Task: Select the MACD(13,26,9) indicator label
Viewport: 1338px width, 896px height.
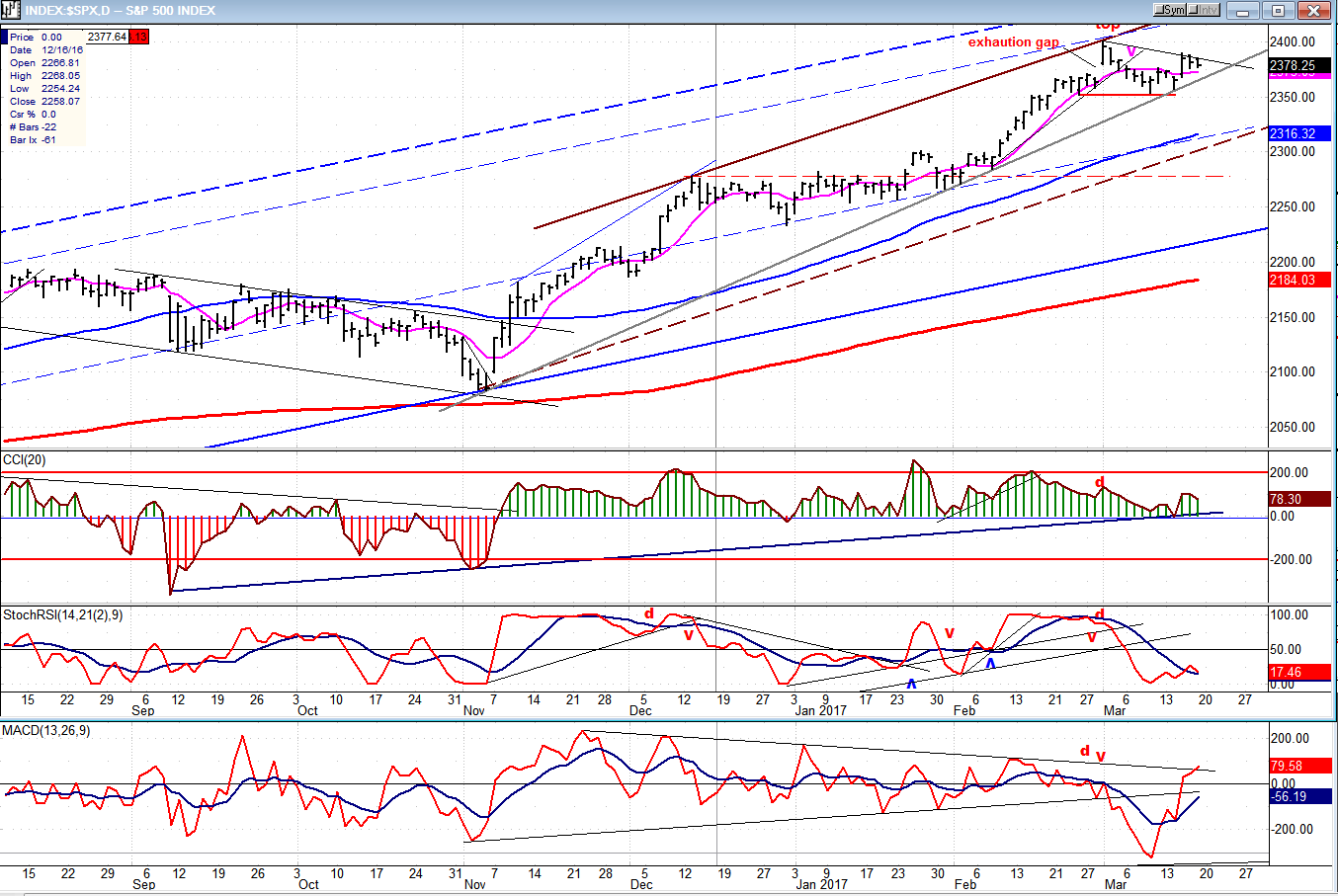Action: pos(45,731)
